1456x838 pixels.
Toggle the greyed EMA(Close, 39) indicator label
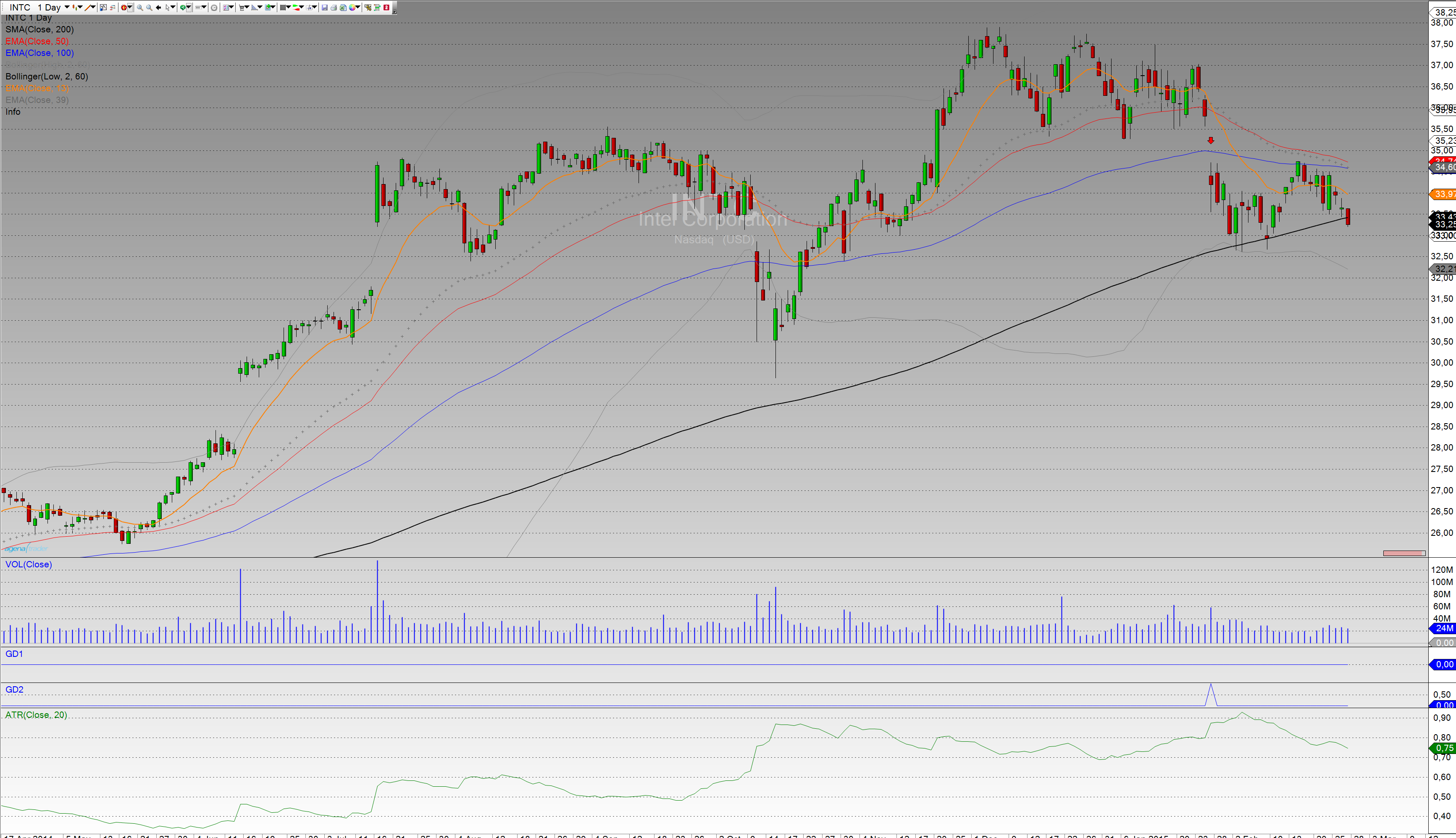[x=37, y=100]
